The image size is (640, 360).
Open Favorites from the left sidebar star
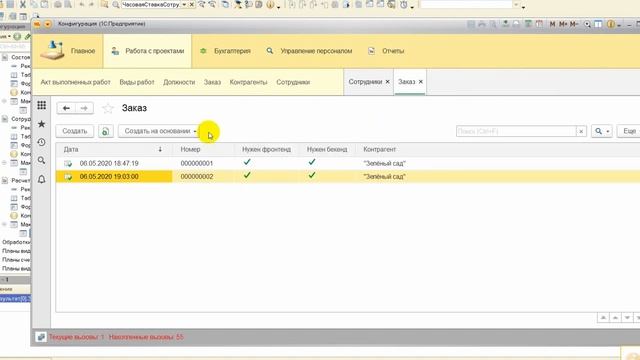[x=41, y=124]
